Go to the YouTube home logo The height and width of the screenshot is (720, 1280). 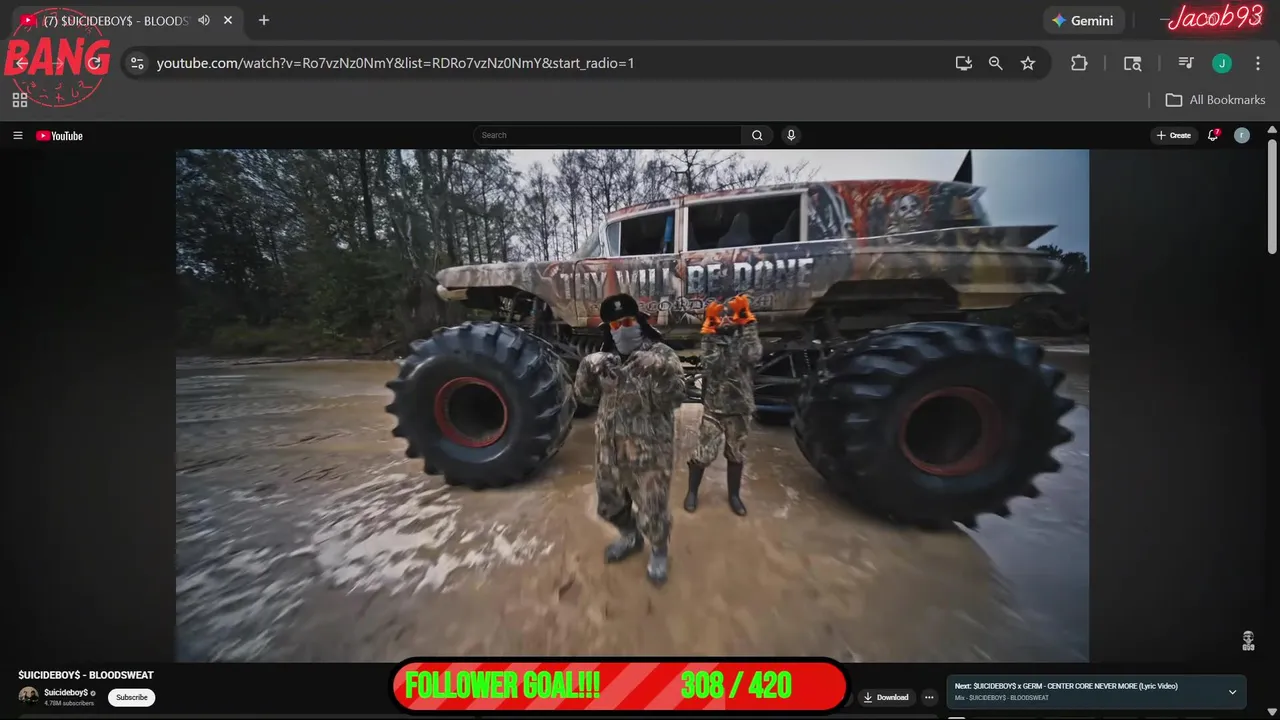(59, 135)
